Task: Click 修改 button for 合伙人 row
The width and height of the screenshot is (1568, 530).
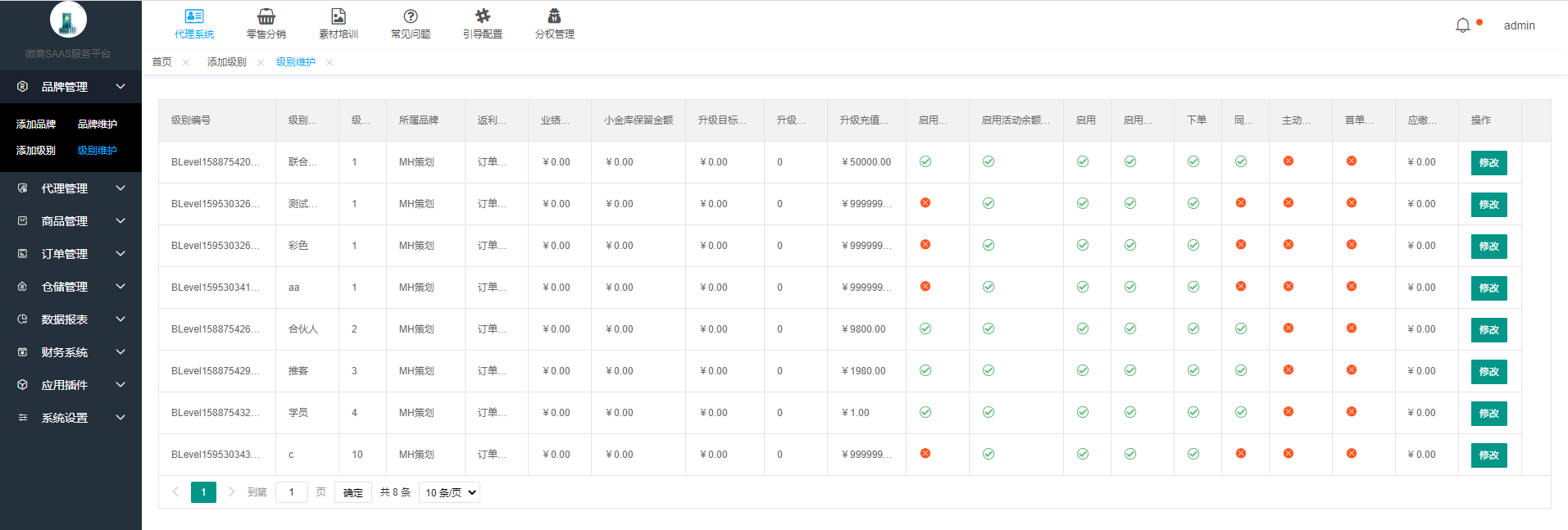Action: point(1488,330)
